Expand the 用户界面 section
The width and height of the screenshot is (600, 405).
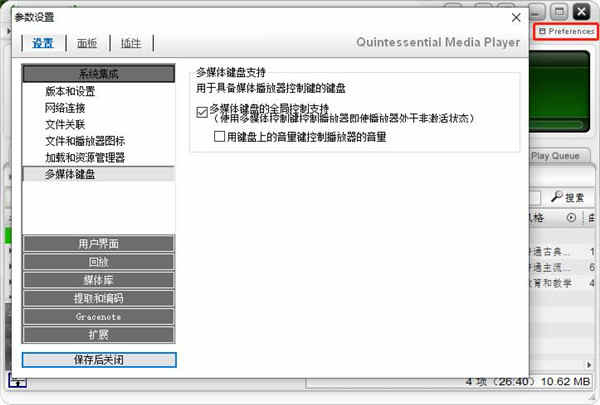tap(99, 243)
